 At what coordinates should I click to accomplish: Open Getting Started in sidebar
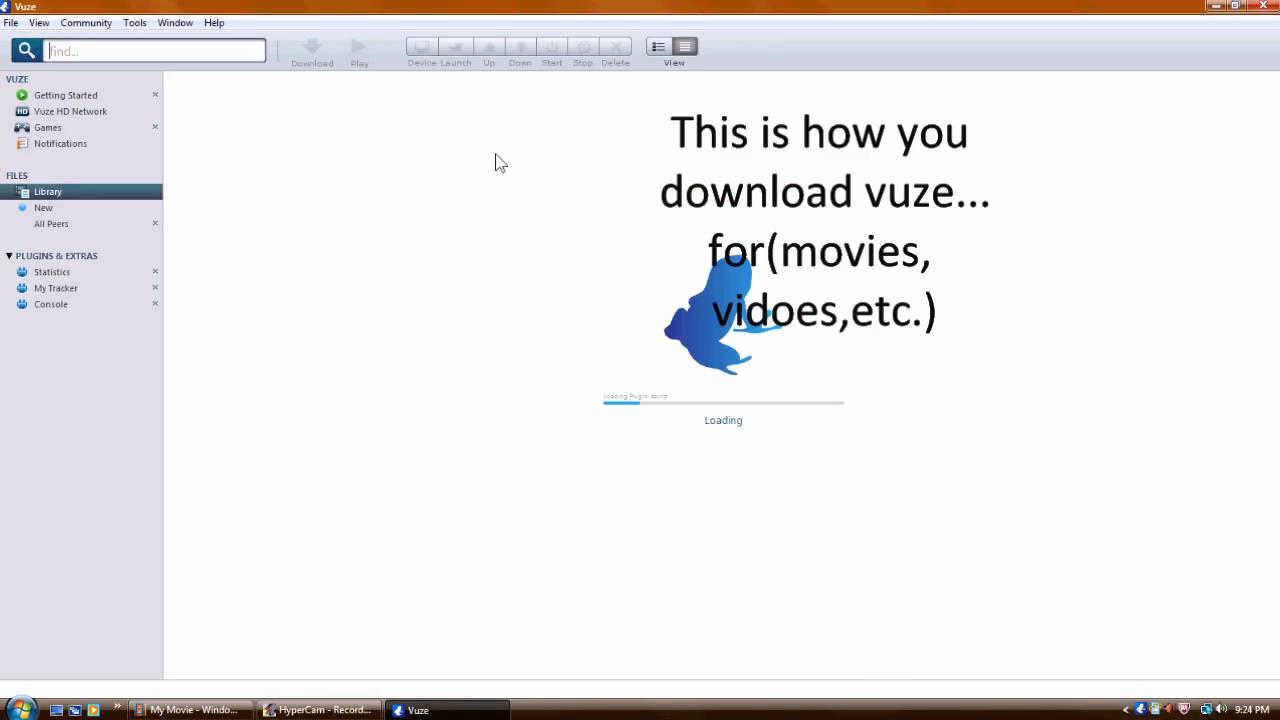click(66, 95)
